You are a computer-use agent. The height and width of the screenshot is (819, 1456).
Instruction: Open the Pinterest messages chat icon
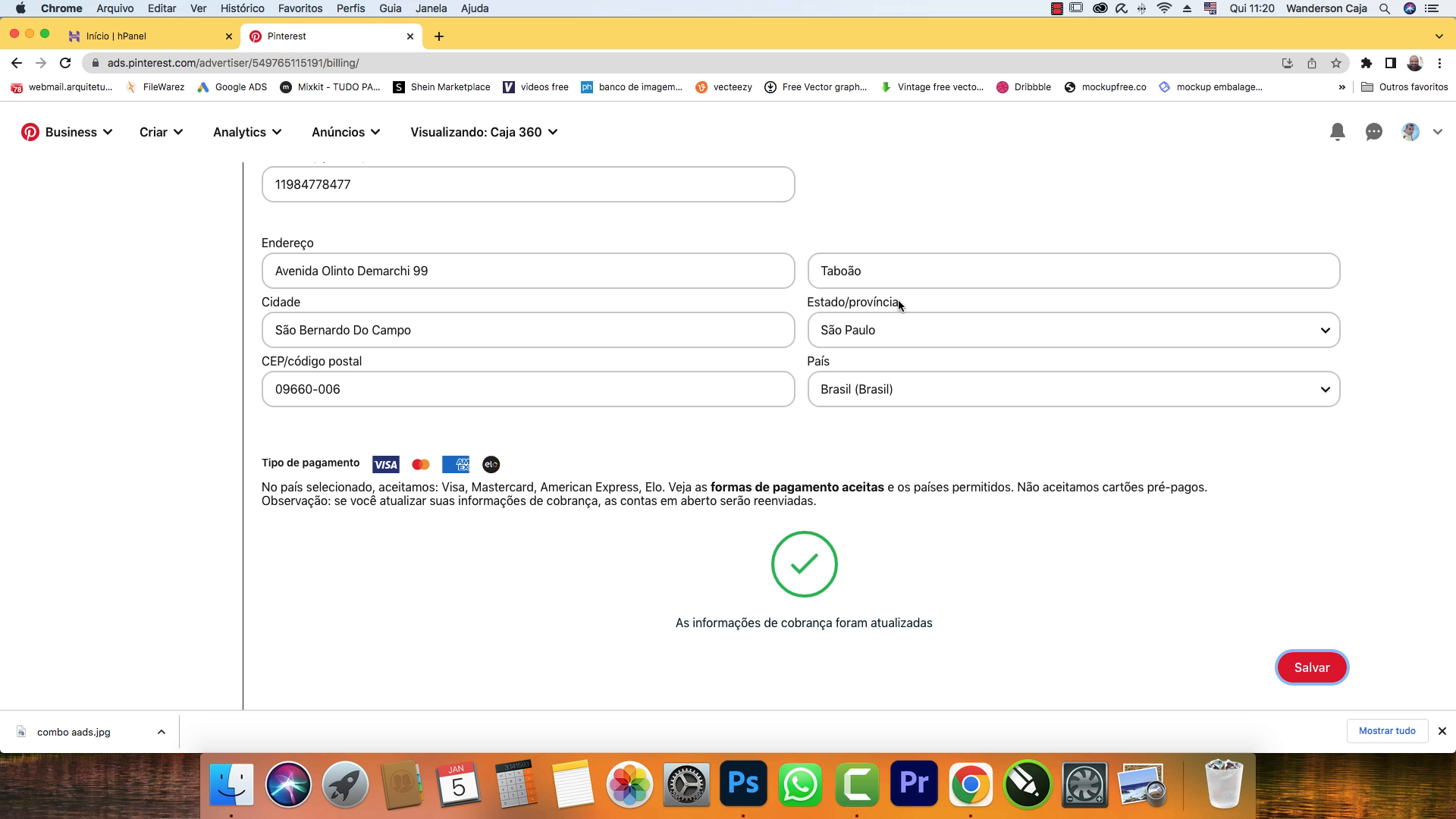click(x=1374, y=132)
